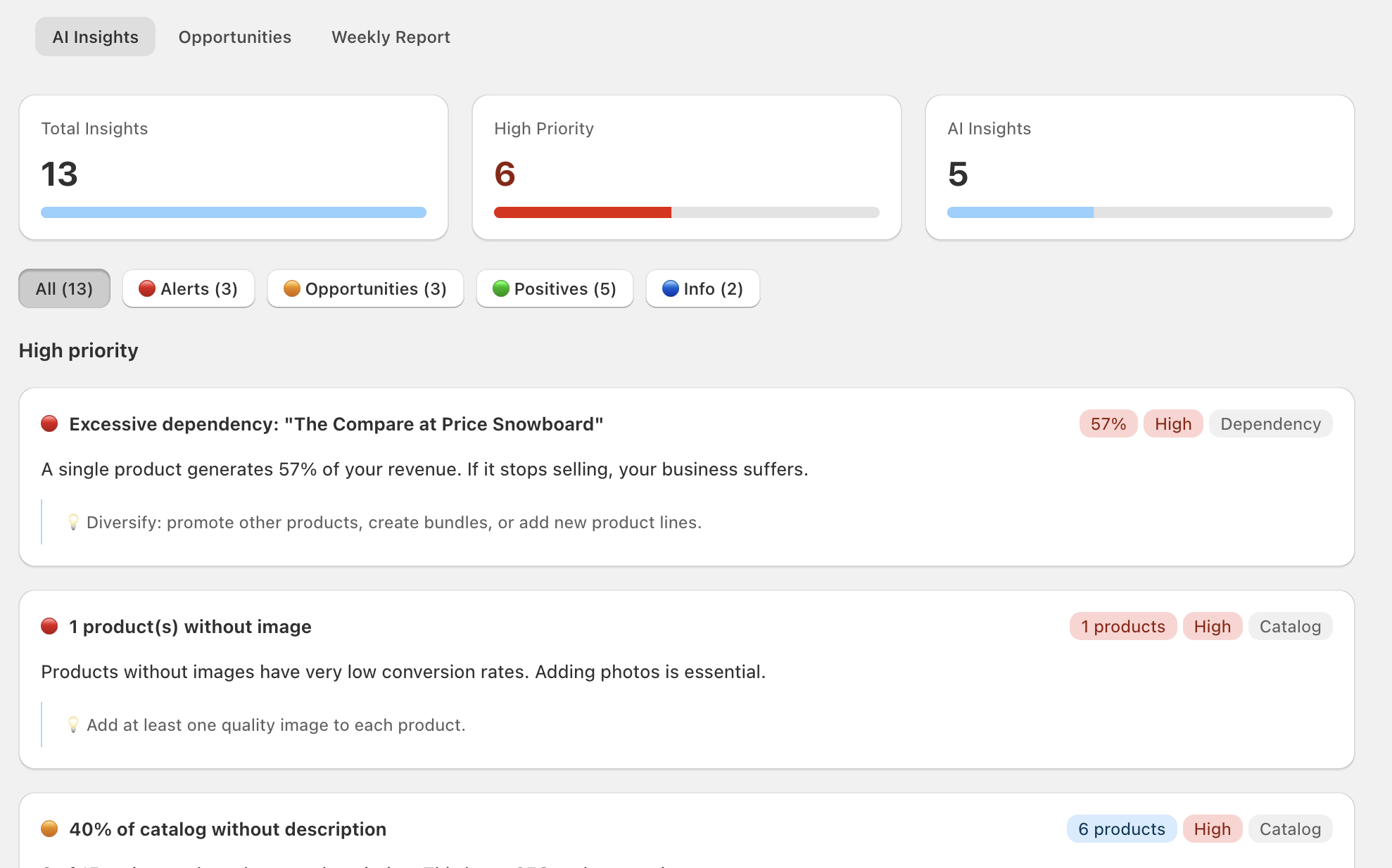
Task: Open the Weekly Report tab
Action: tap(391, 37)
